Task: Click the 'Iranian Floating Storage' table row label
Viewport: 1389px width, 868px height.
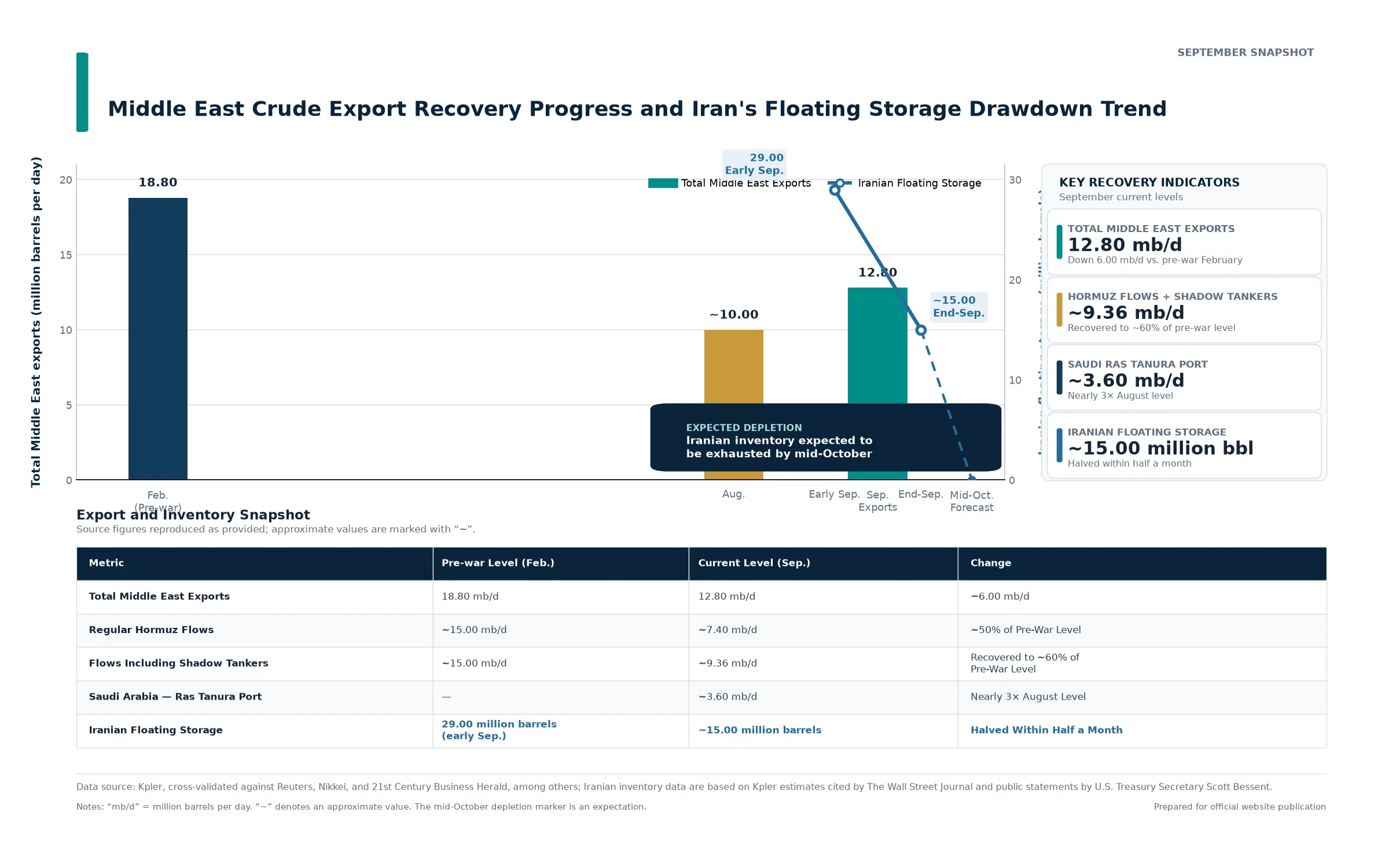Action: (156, 730)
